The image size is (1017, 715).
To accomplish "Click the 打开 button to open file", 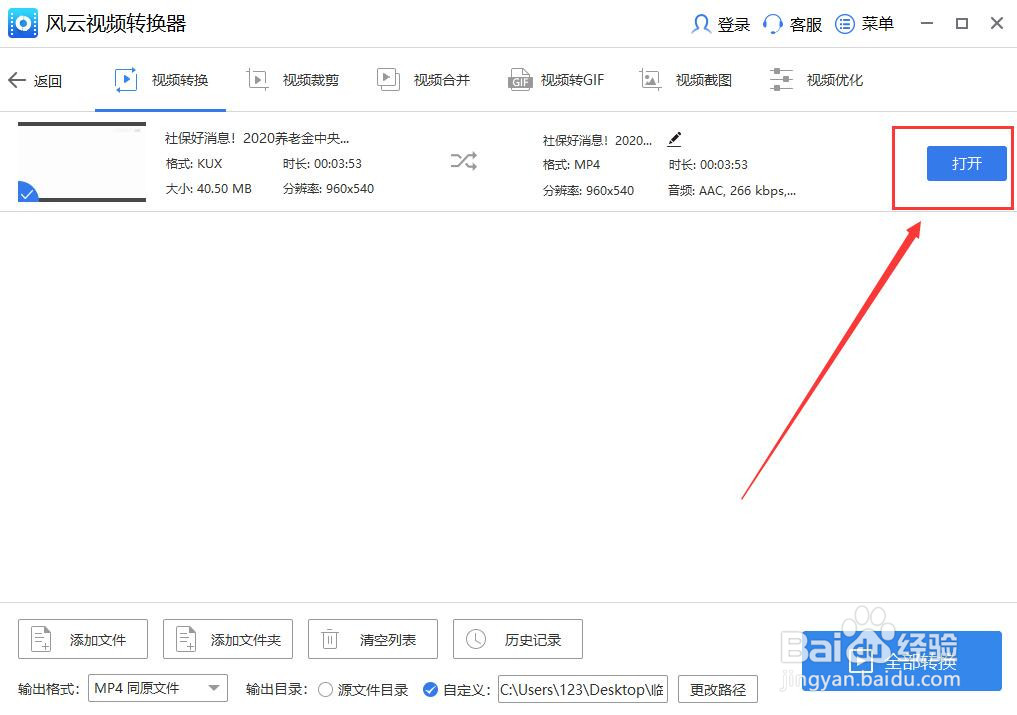I will [965, 163].
